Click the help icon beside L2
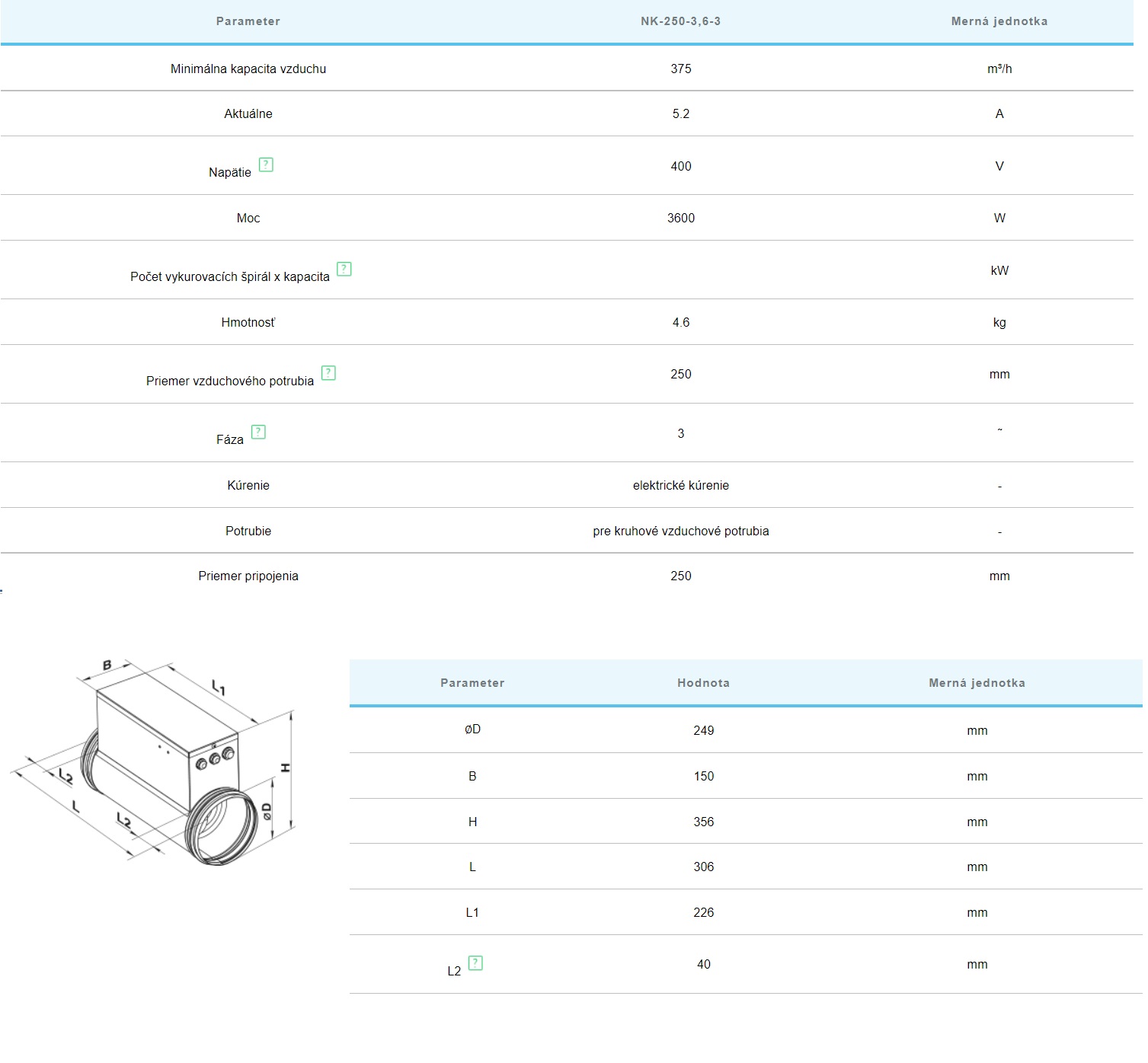The height and width of the screenshot is (1063, 1148). point(475,963)
